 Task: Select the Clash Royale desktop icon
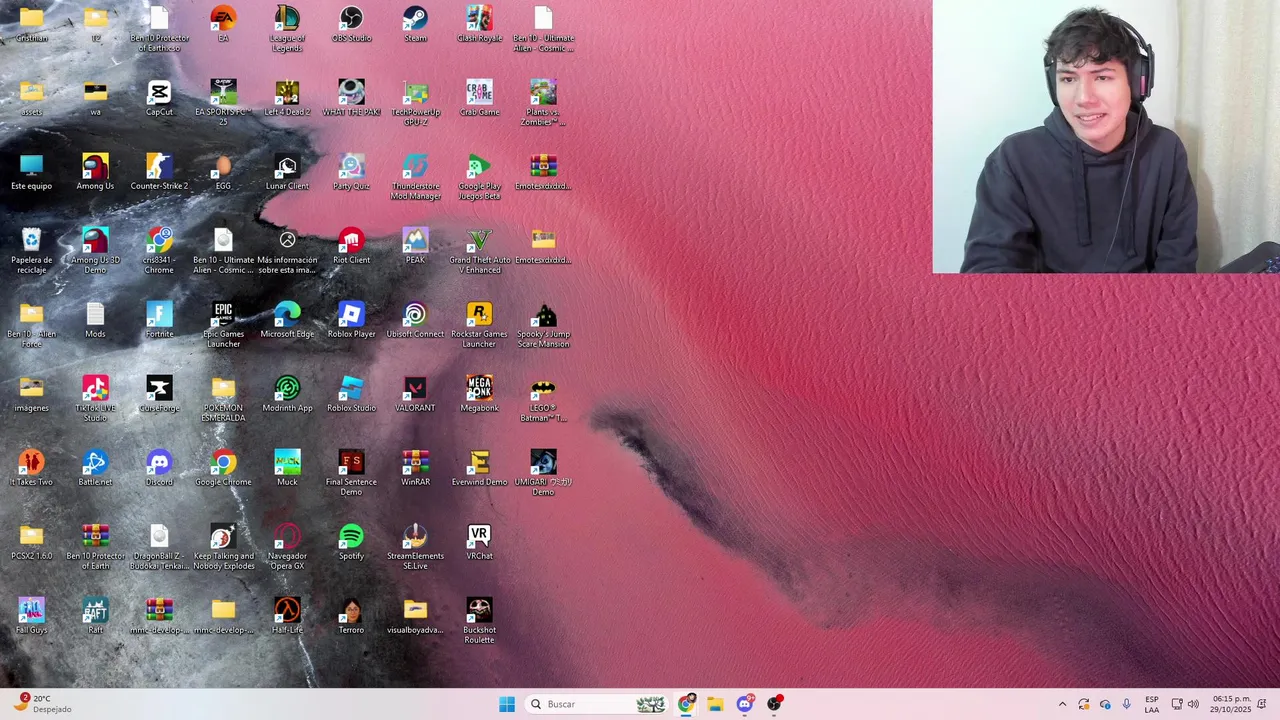point(479,24)
